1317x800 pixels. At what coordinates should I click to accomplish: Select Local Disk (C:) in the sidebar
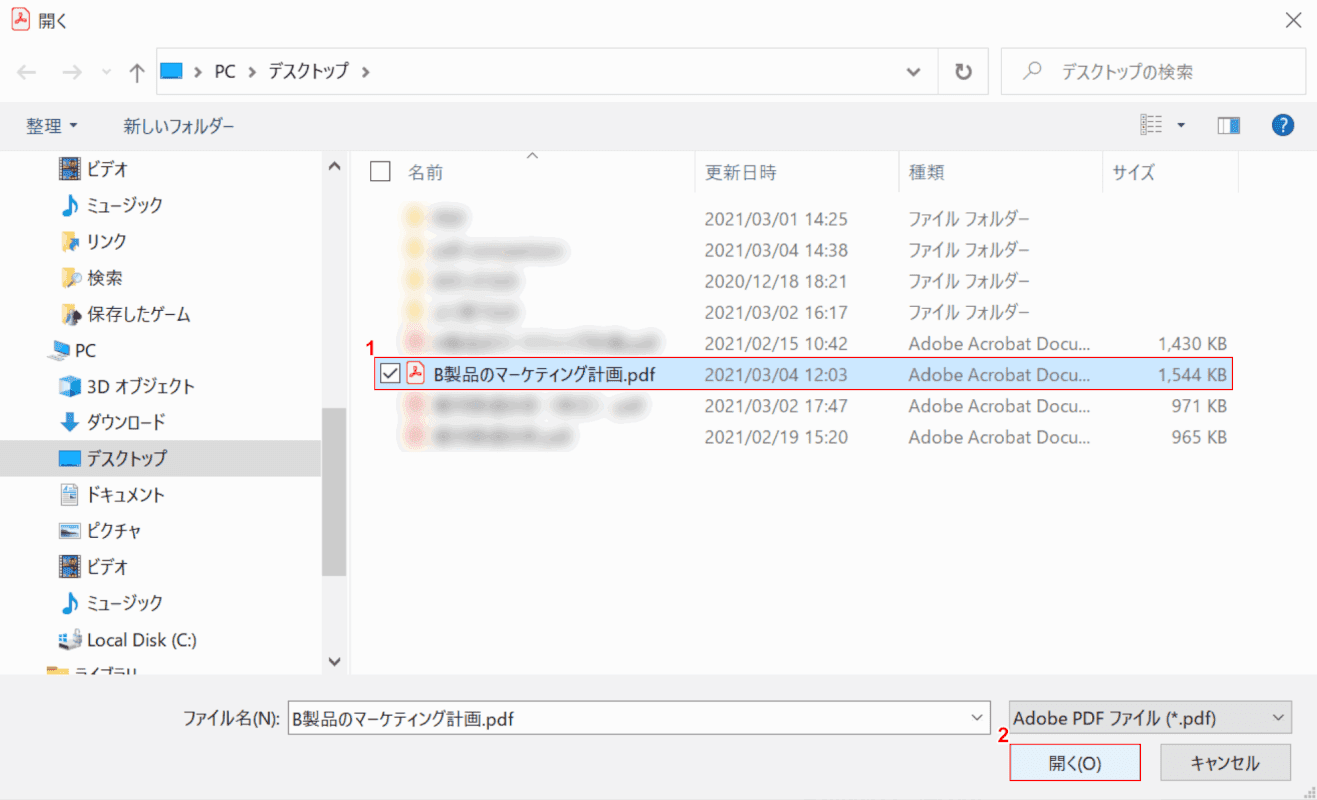128,639
